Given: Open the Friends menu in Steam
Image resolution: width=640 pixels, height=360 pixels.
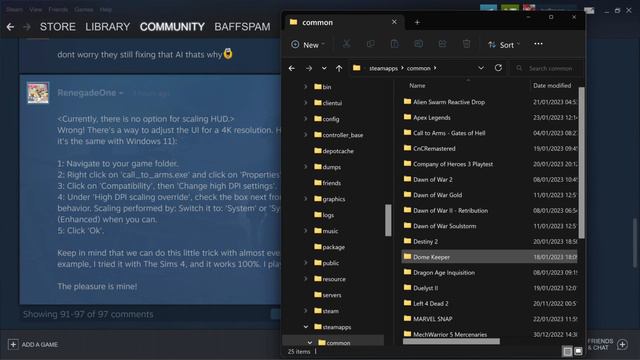Looking at the screenshot, I should [58, 9].
